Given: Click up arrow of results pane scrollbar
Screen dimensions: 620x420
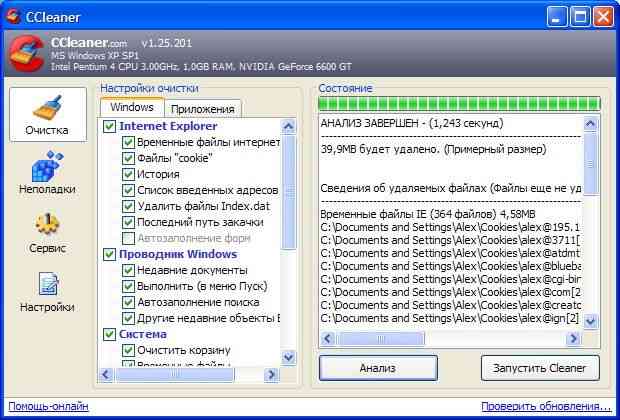Looking at the screenshot, I should tap(590, 124).
